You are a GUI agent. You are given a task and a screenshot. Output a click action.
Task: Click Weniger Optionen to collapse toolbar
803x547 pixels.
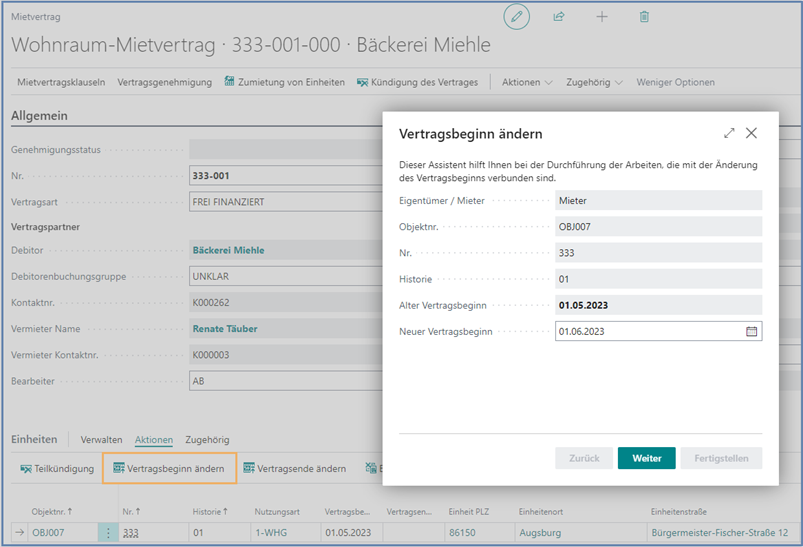pos(676,82)
